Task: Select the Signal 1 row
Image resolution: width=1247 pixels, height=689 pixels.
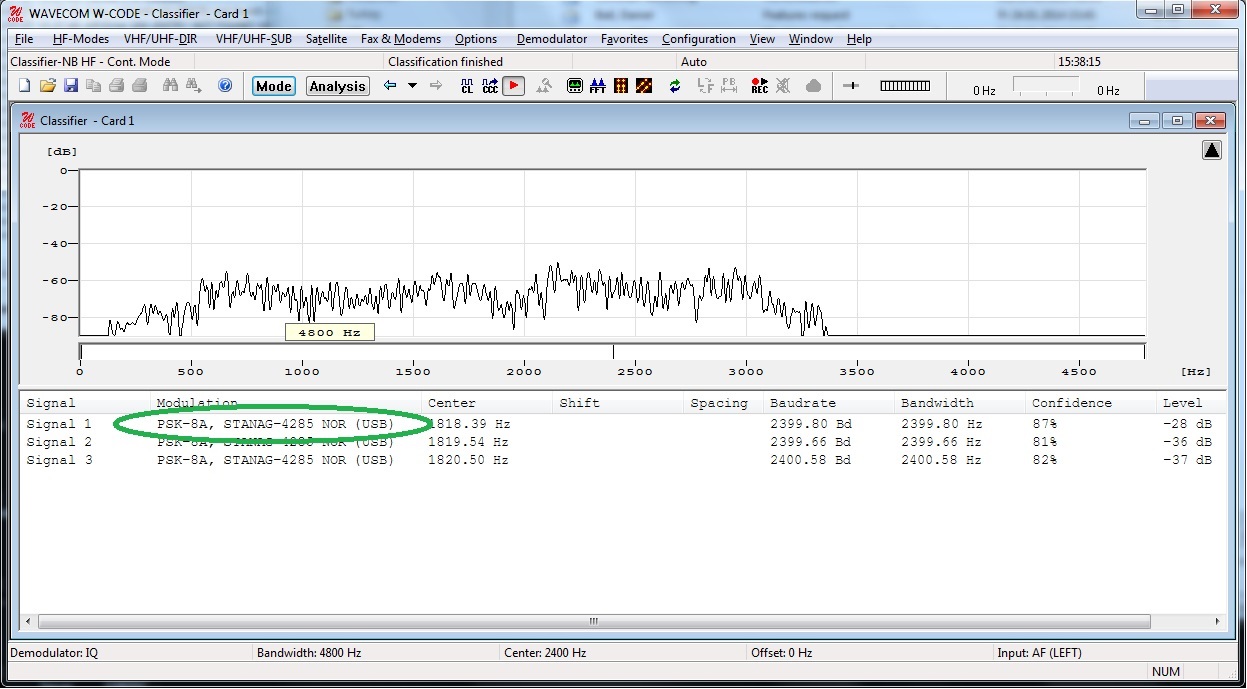Action: (622, 424)
